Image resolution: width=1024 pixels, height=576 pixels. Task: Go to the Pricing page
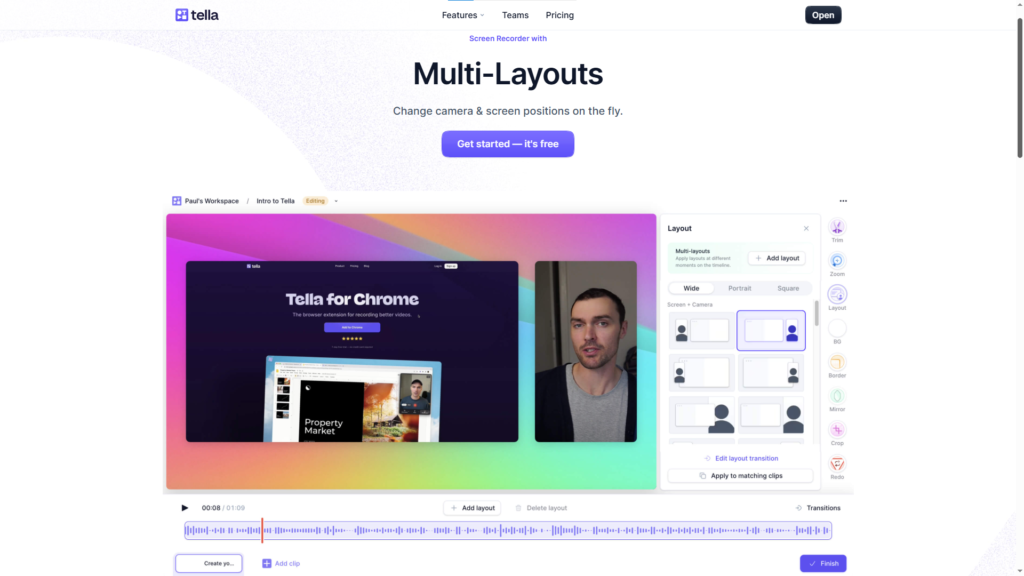click(x=560, y=15)
